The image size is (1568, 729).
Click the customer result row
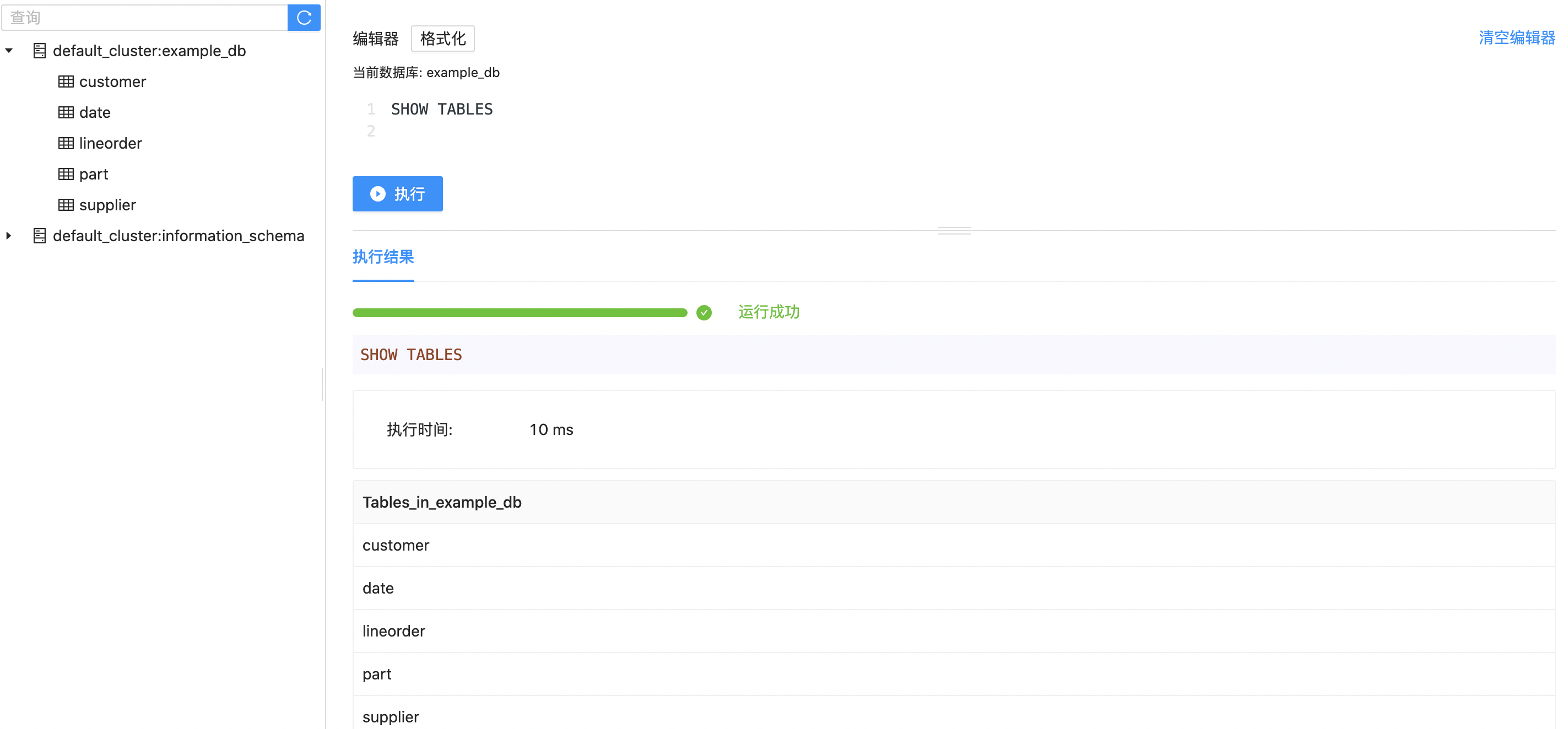(954, 545)
